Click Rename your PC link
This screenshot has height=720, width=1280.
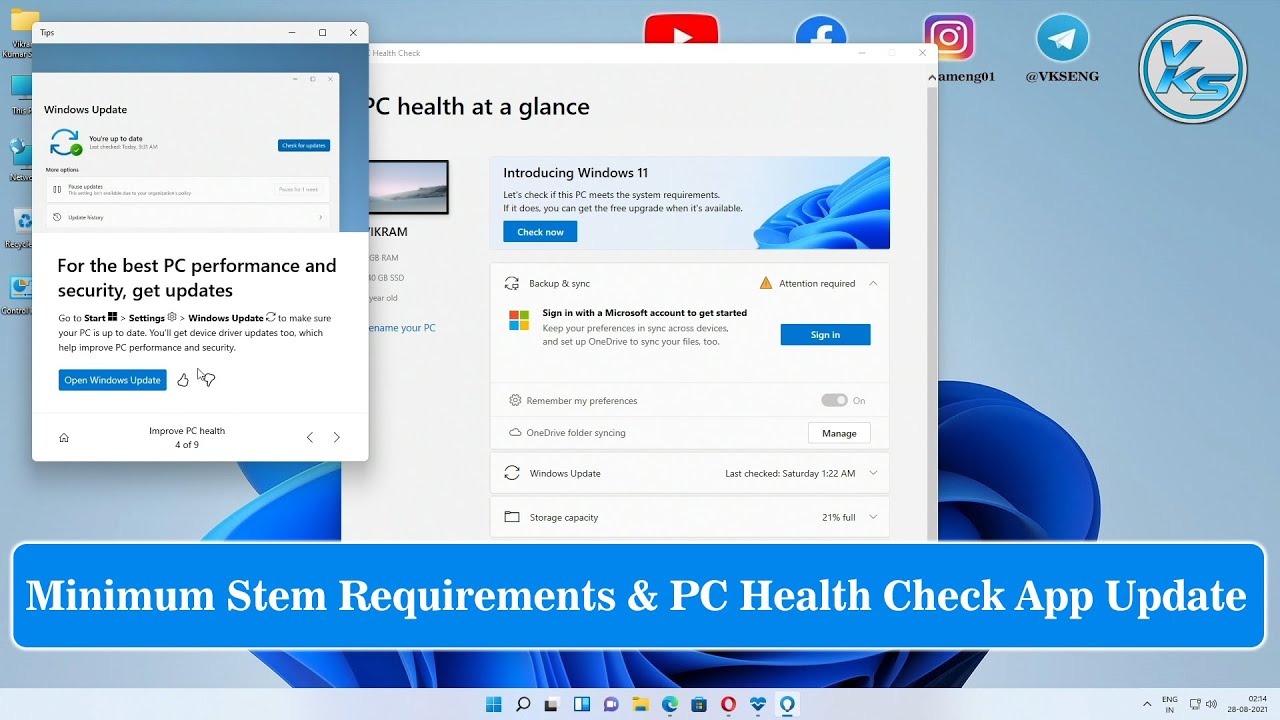point(402,328)
